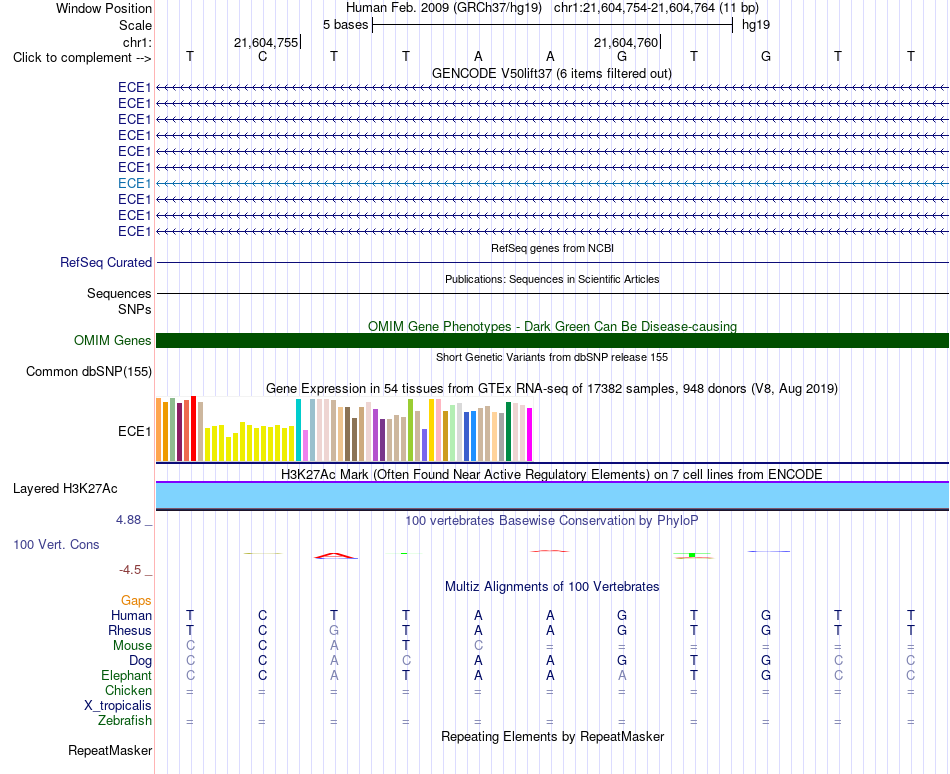Click the Zebrafish species row label
This screenshot has width=950, height=774.
[125, 721]
